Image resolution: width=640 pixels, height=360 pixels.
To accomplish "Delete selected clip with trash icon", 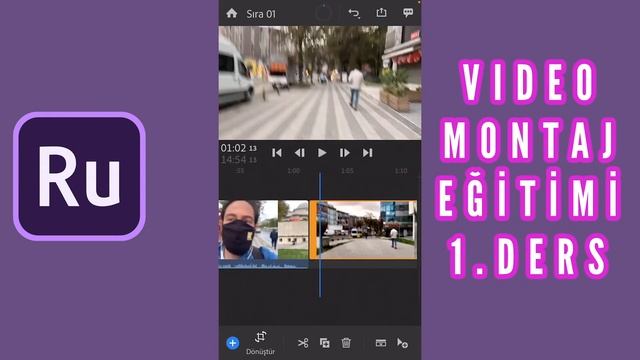I will [x=346, y=343].
